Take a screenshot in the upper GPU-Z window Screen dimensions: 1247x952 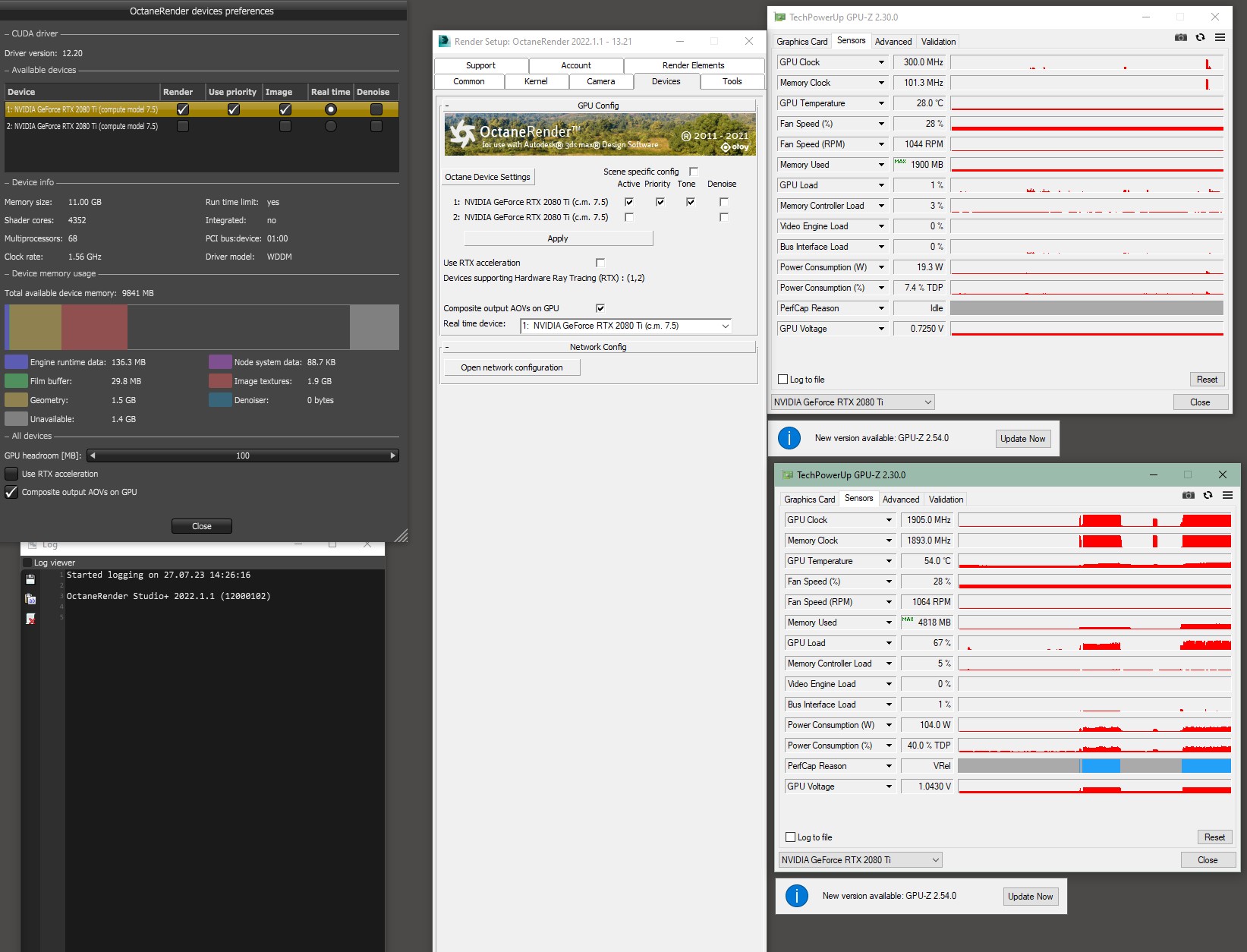1180,38
